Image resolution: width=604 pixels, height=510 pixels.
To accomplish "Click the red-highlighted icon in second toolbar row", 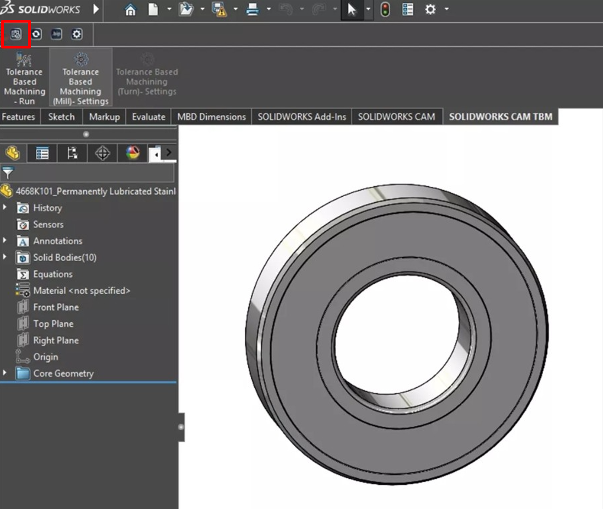I will click(15, 33).
